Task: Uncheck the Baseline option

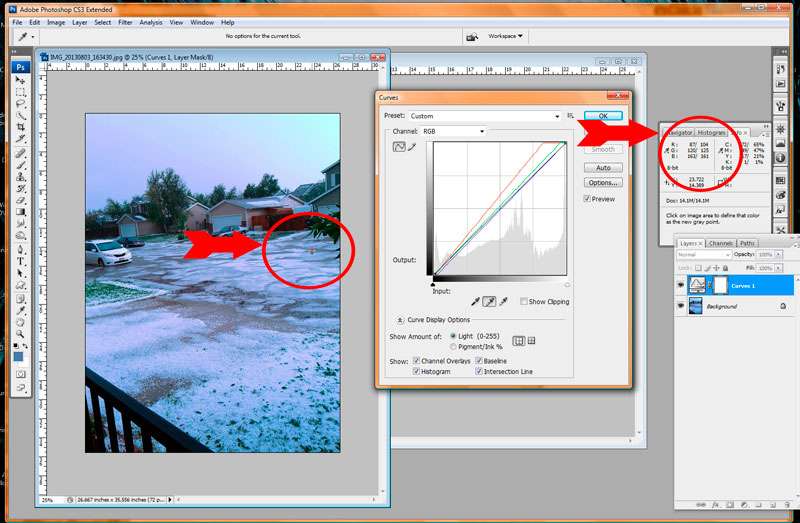Action: coord(479,361)
